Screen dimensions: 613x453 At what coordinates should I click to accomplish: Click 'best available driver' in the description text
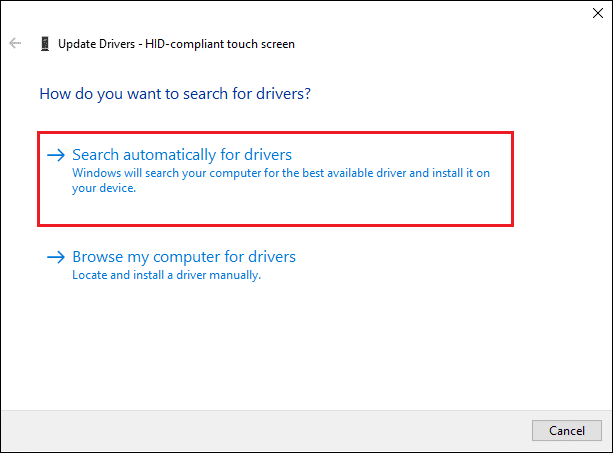361,173
